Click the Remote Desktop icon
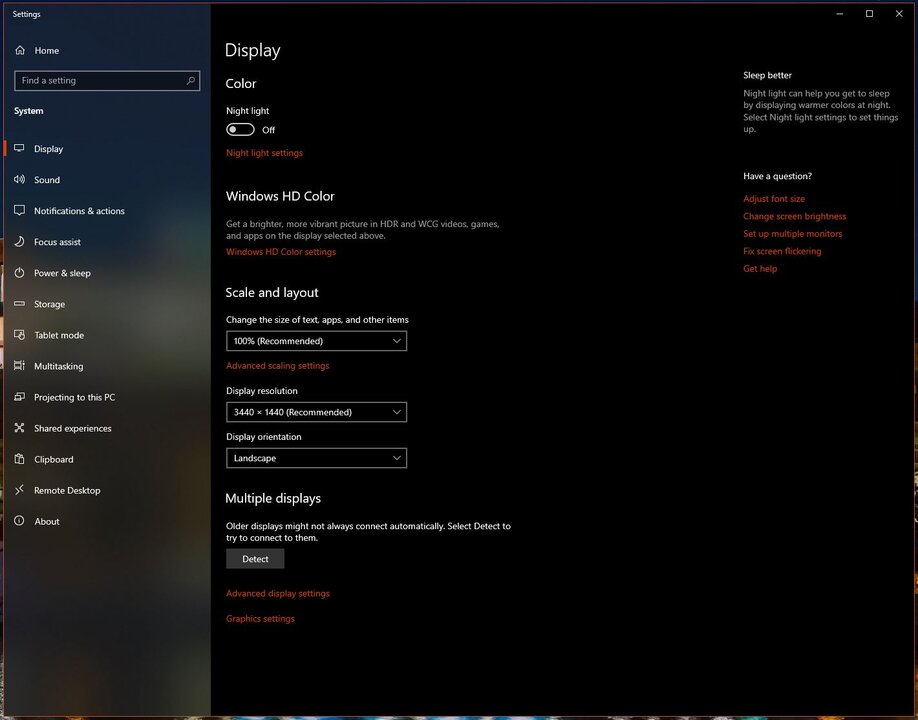918x720 pixels. [x=19, y=490]
